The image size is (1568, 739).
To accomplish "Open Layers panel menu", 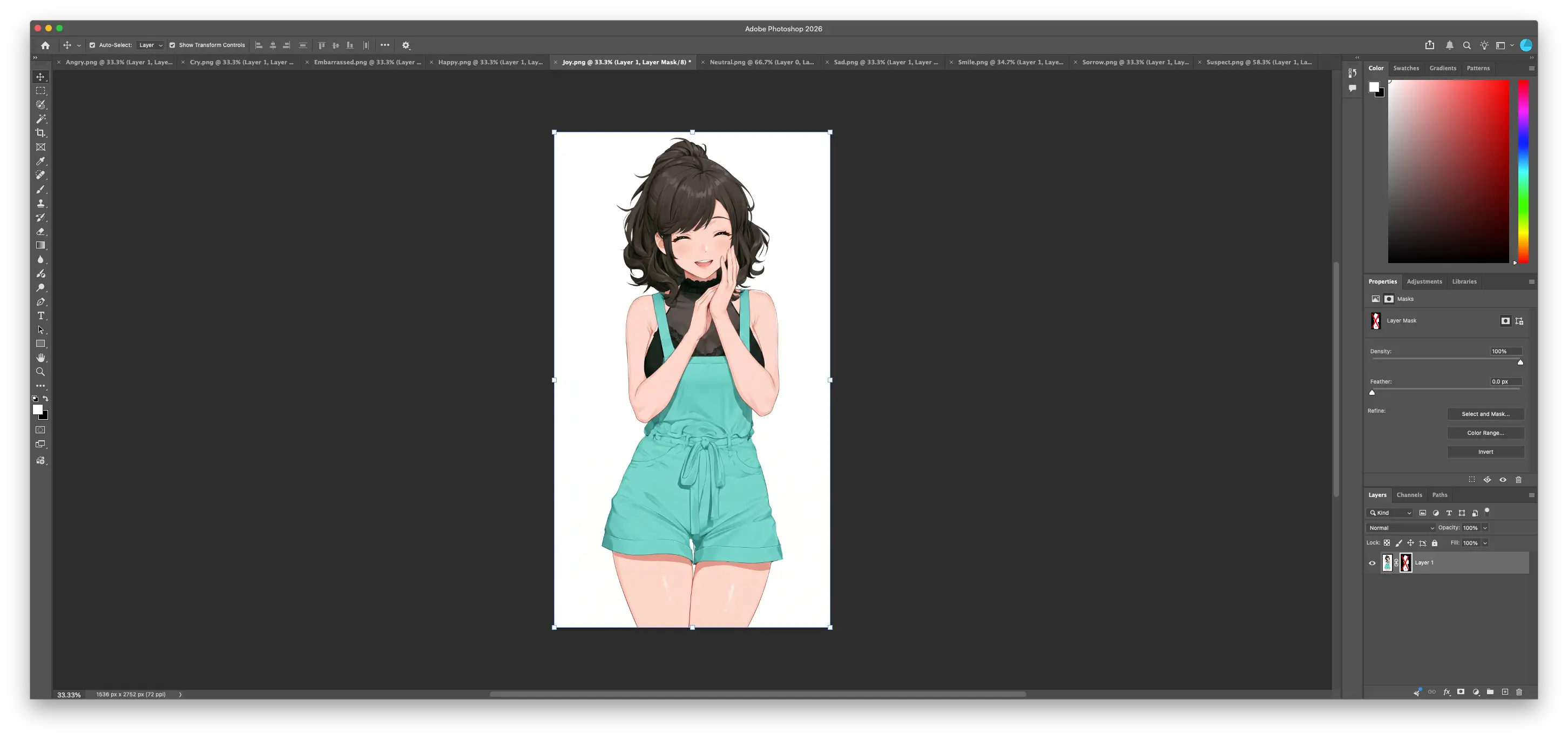I will (x=1531, y=495).
